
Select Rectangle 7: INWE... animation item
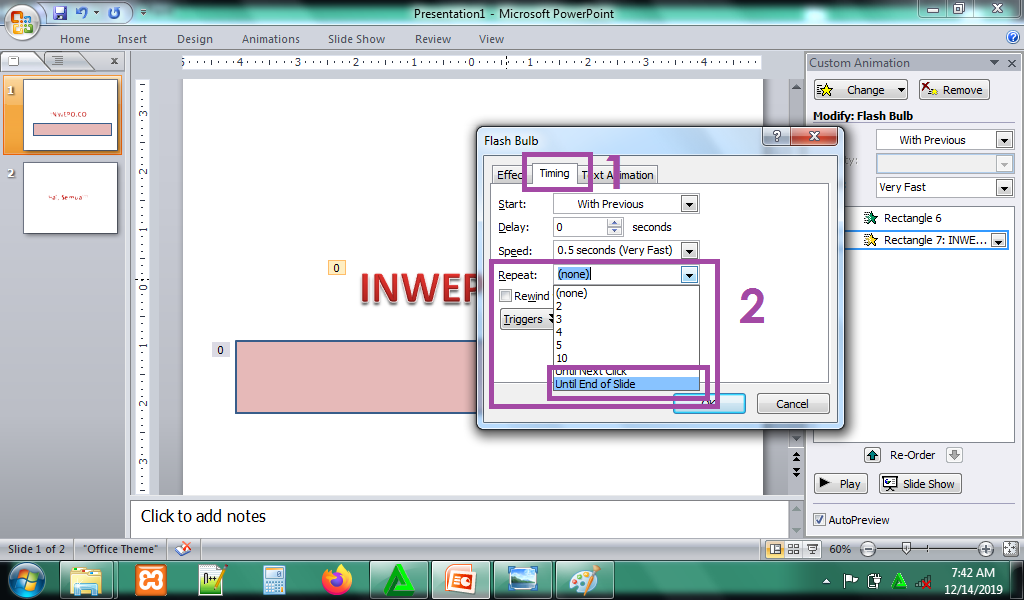[925, 240]
